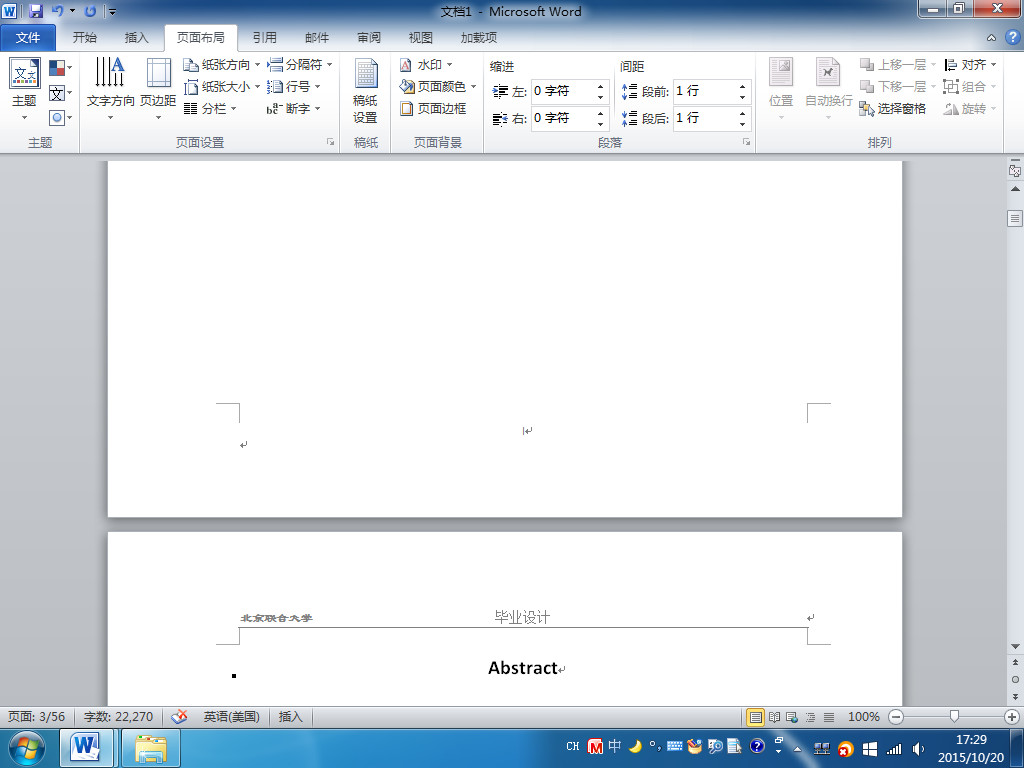
Task: Click the left indent 左 input field
Action: pos(562,91)
